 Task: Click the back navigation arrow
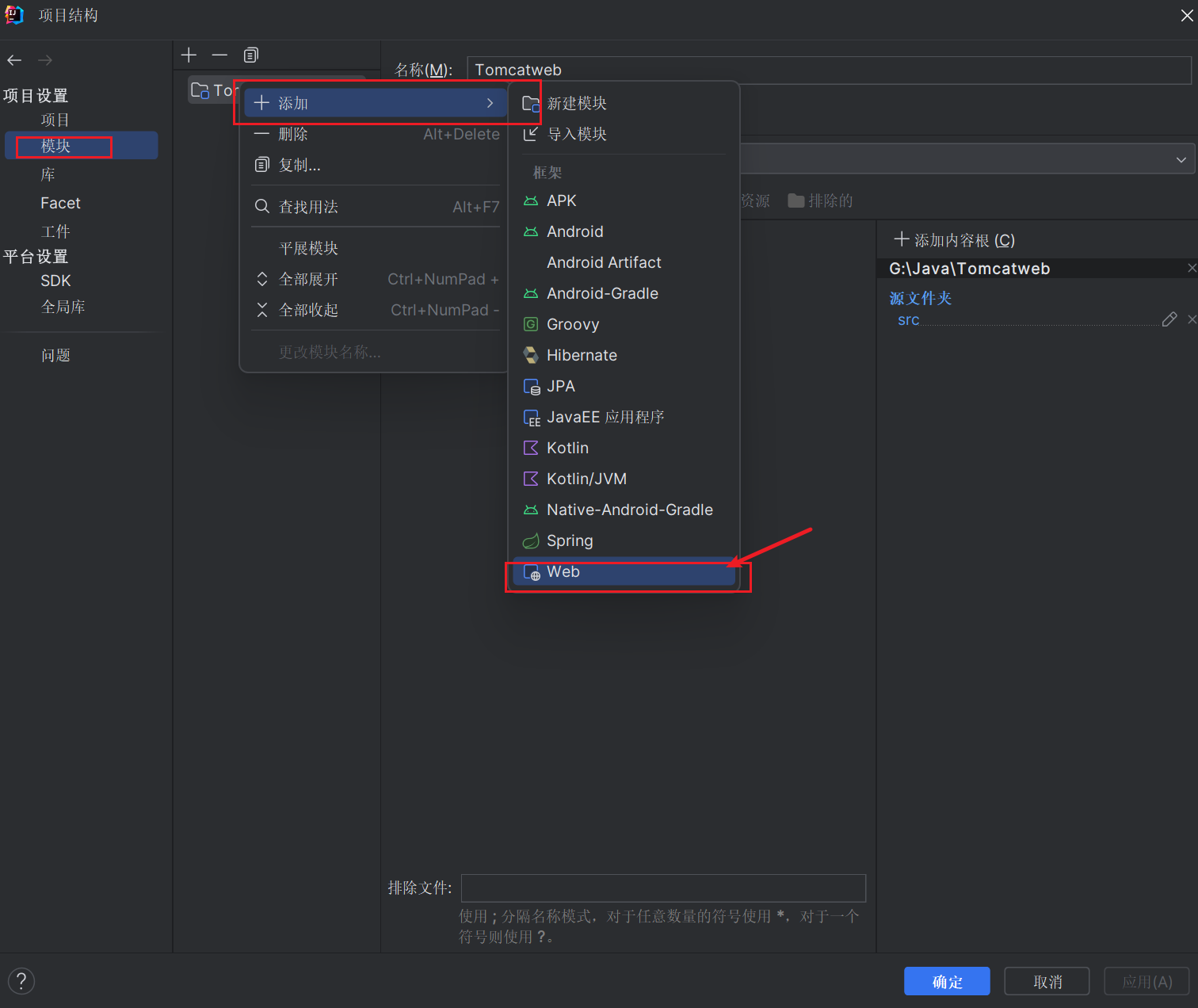[x=14, y=60]
